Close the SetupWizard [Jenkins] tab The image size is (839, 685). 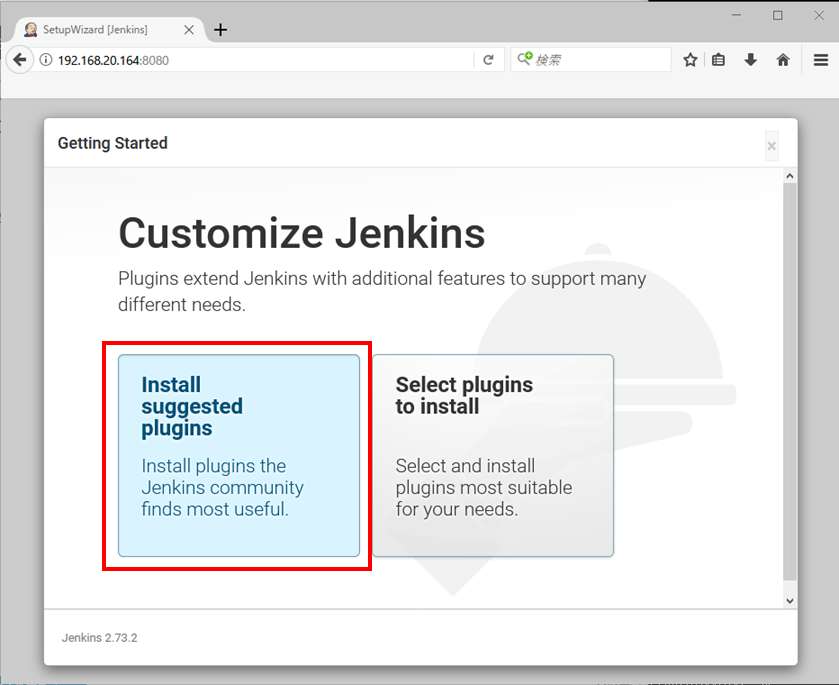tap(189, 30)
